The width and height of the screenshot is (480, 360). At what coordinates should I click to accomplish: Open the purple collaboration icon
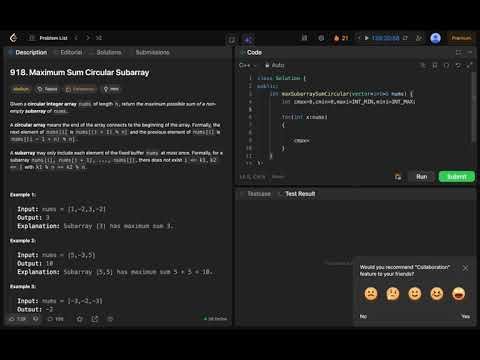[248, 40]
